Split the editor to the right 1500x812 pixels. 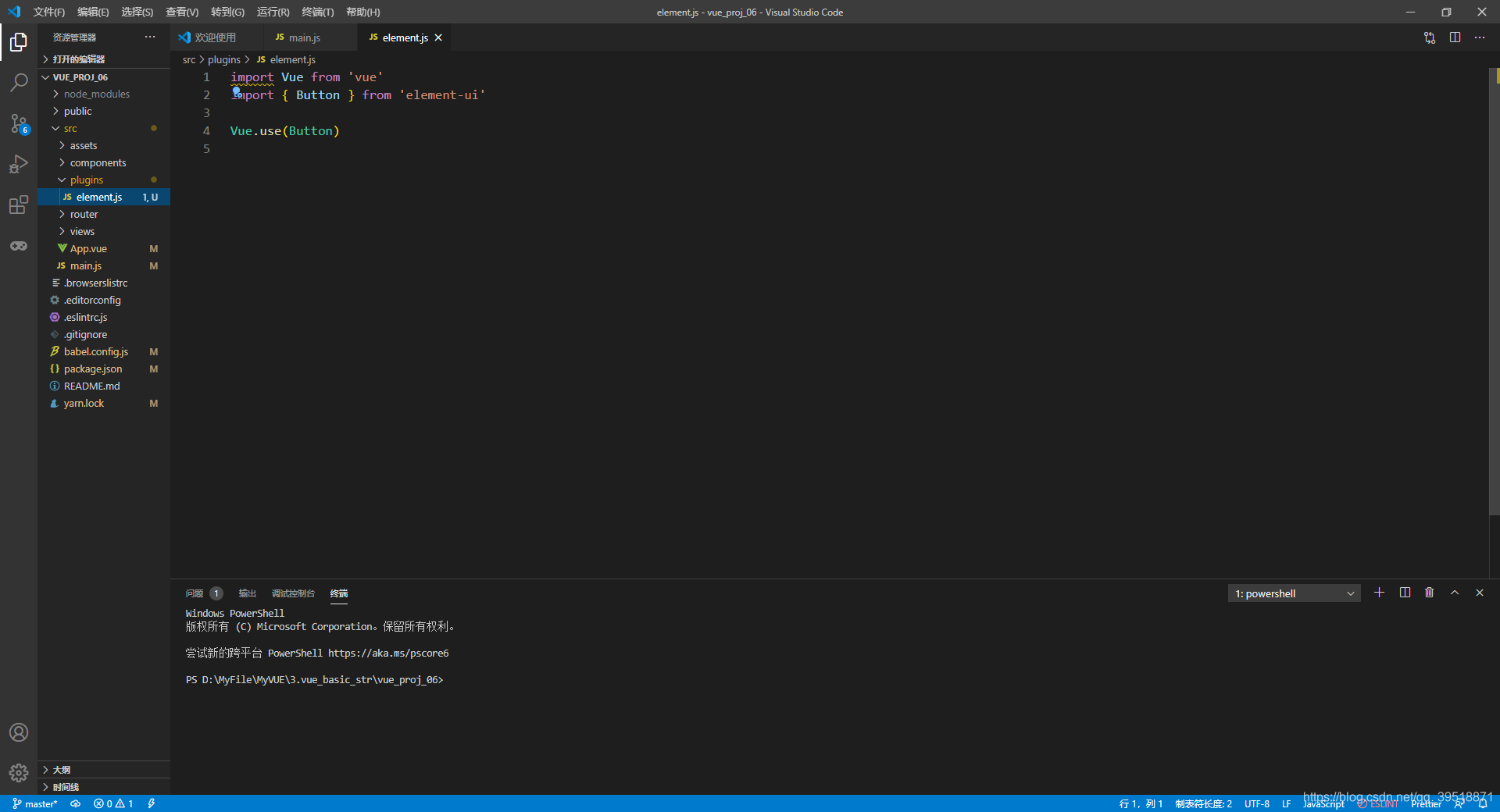click(1455, 37)
